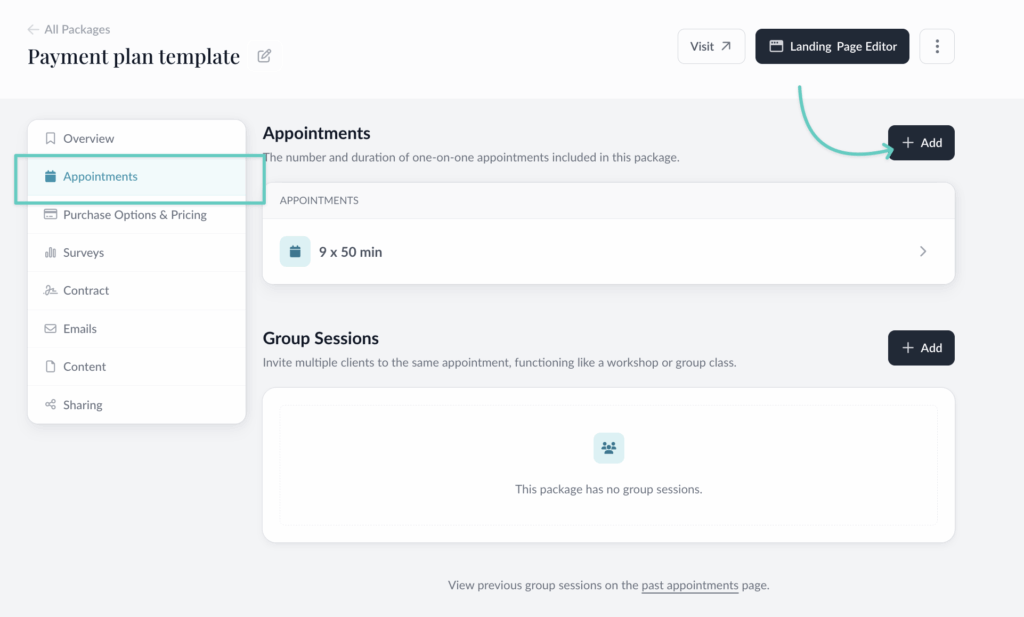The height and width of the screenshot is (617, 1024).
Task: Follow the past appointments link
Action: tap(690, 585)
